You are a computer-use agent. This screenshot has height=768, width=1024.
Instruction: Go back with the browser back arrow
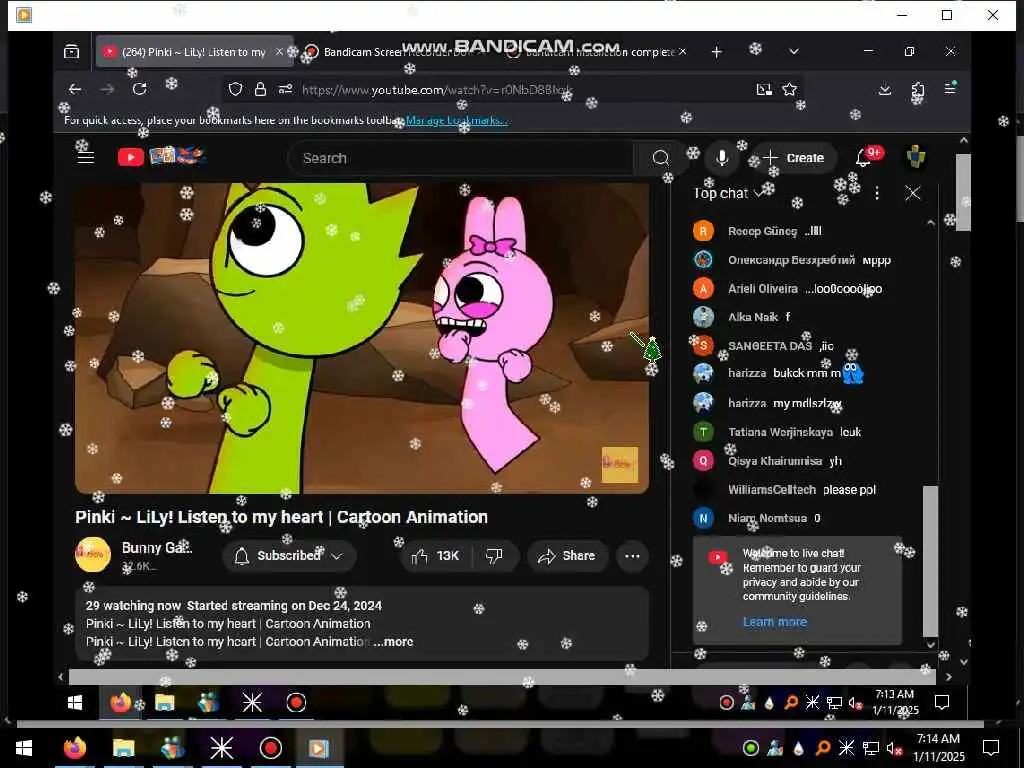75,89
